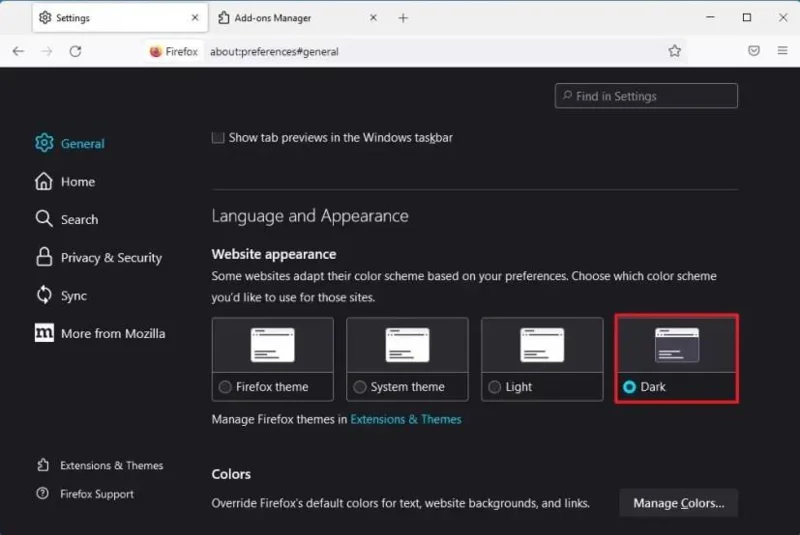
Task: Open Firefox Support from sidebar
Action: [85, 494]
